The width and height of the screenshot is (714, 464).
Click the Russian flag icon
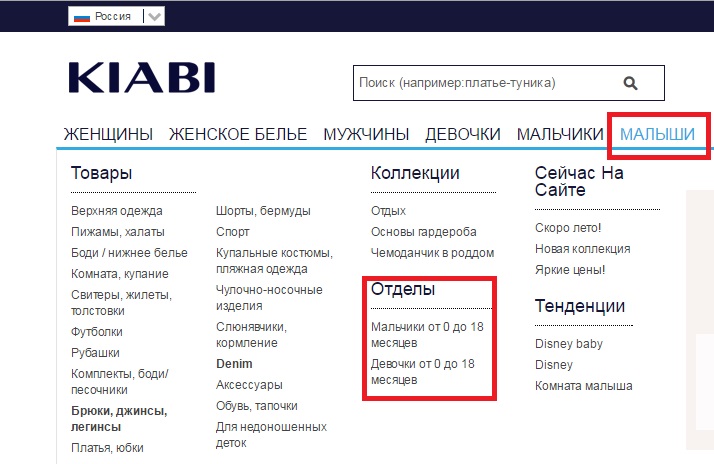click(83, 16)
